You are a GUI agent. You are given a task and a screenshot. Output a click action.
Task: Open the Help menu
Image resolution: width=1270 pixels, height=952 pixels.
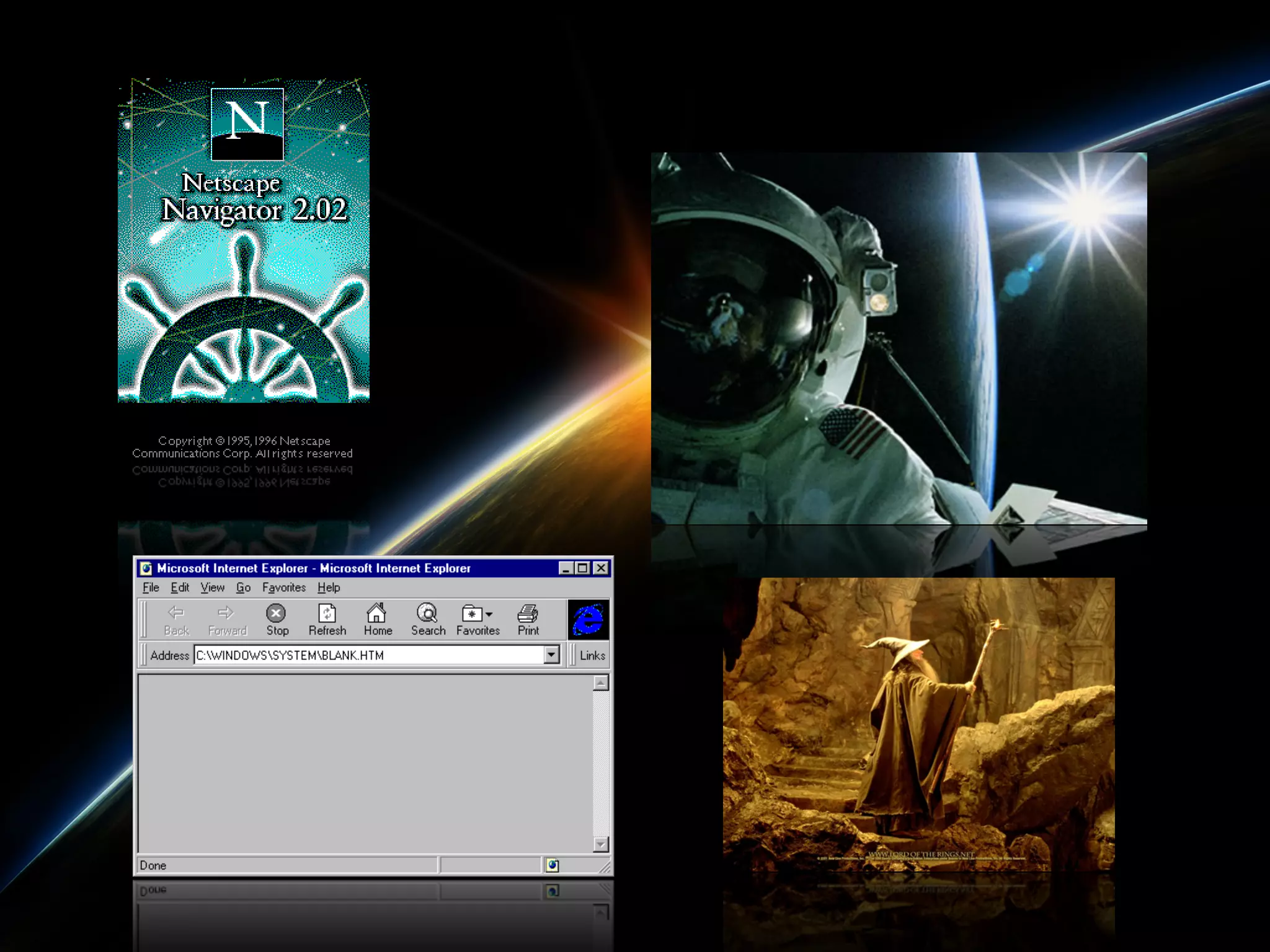point(329,587)
